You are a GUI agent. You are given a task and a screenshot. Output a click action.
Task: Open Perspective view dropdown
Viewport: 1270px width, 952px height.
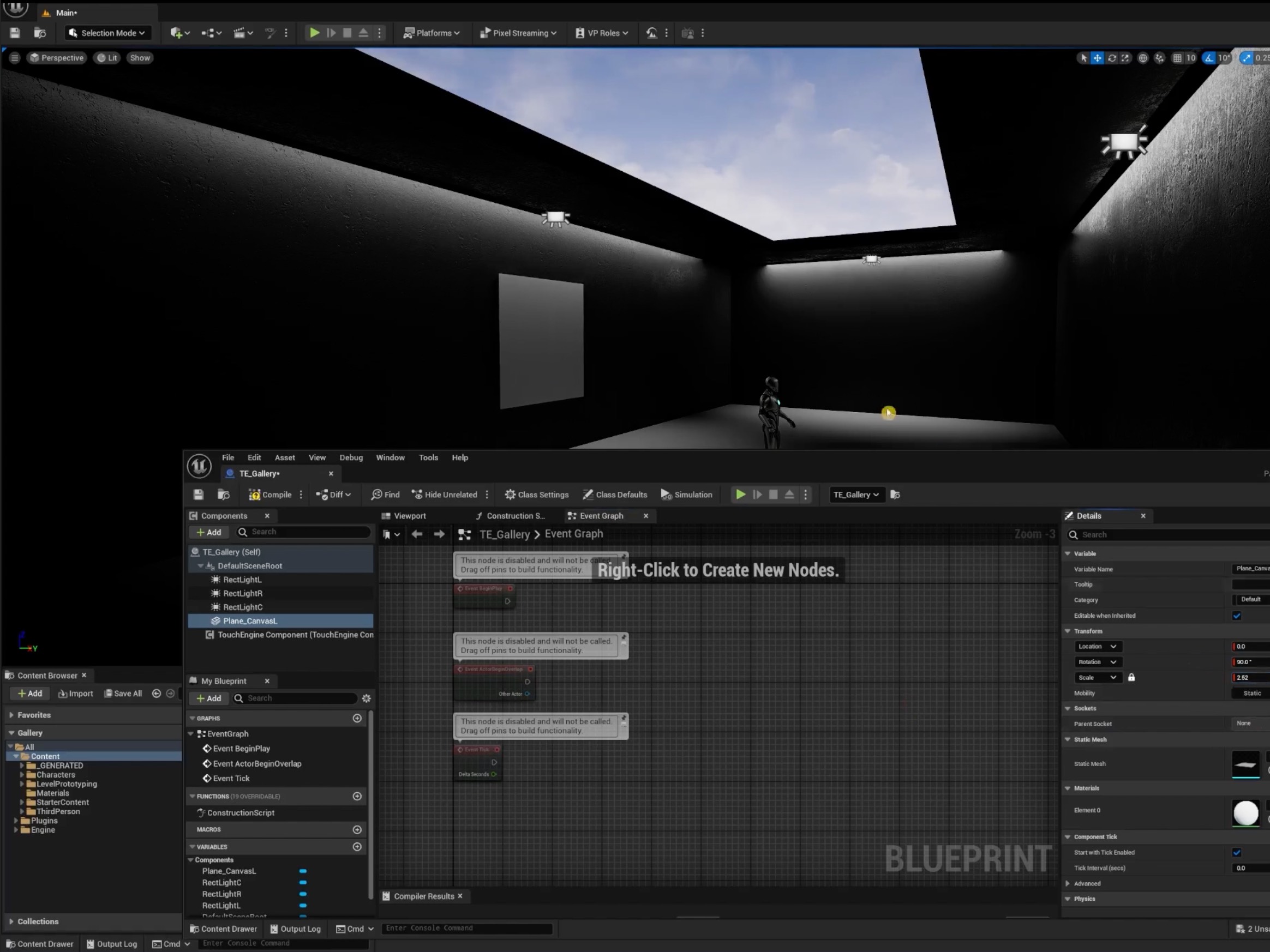click(x=57, y=57)
